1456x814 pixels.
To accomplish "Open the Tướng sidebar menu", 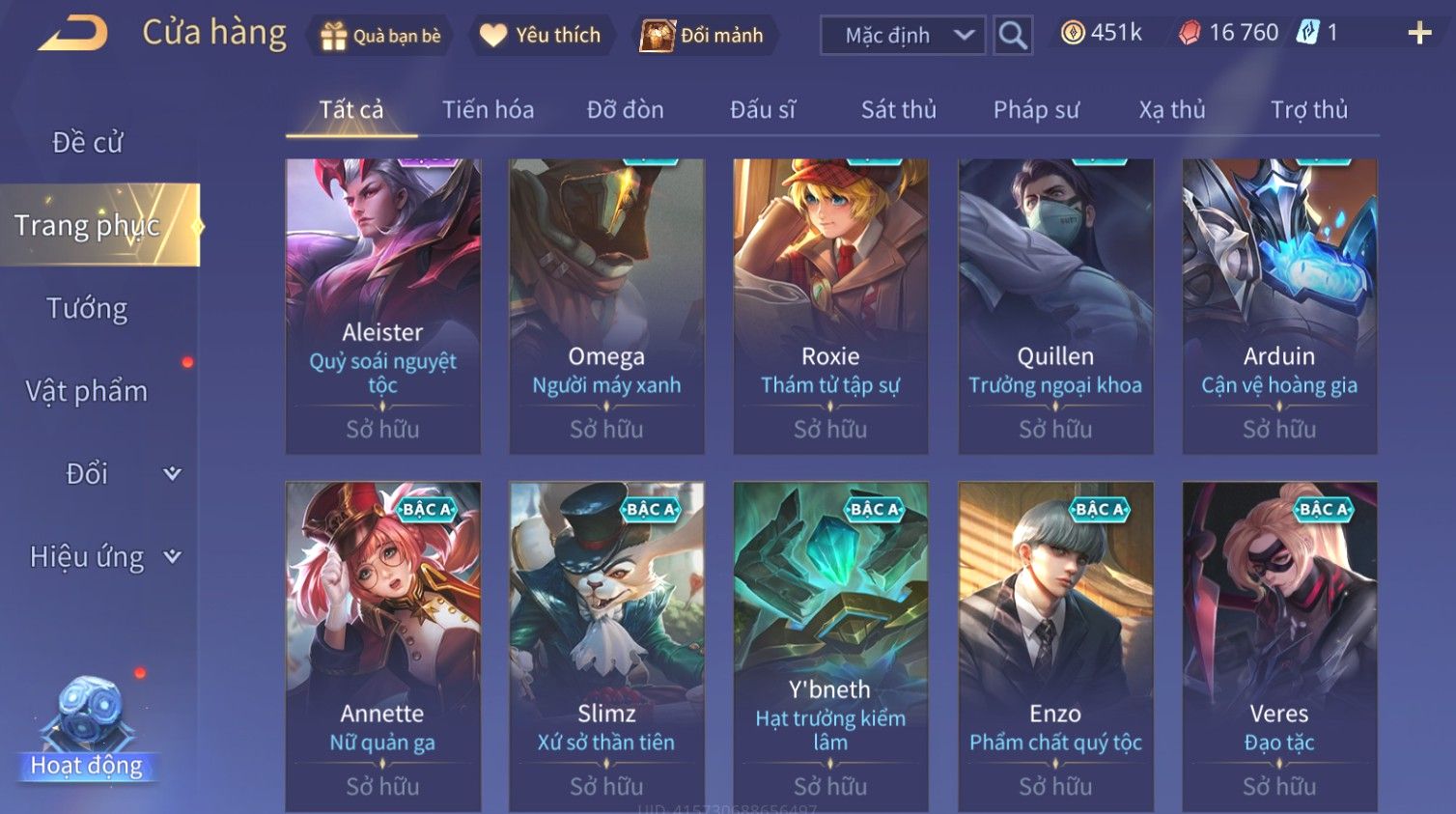I will [87, 308].
